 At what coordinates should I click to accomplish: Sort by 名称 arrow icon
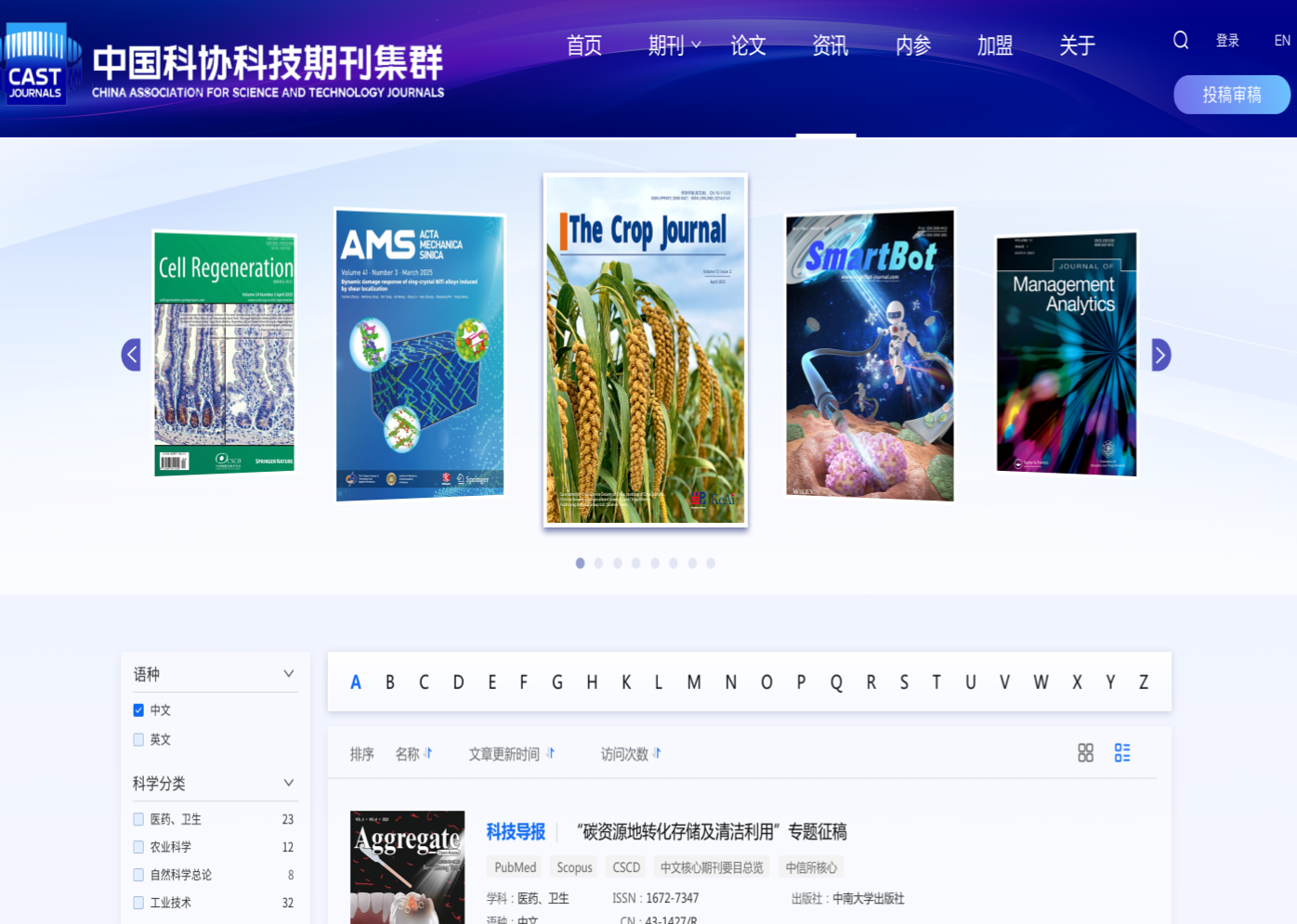point(428,753)
